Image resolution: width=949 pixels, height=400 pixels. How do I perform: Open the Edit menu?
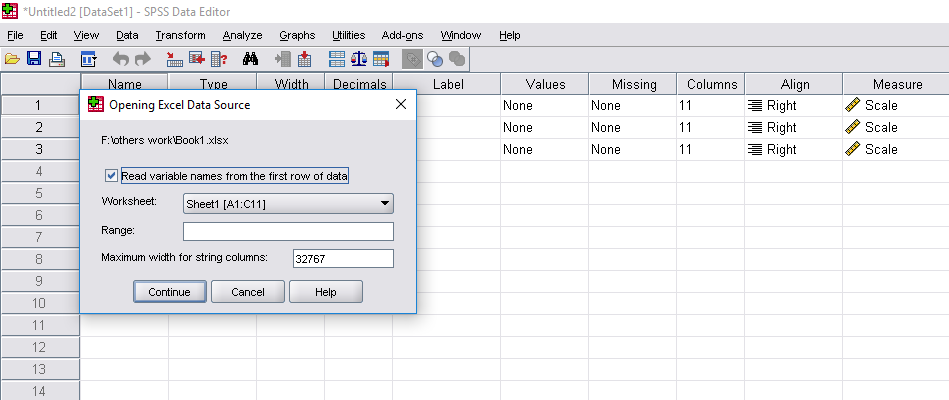tap(48, 35)
